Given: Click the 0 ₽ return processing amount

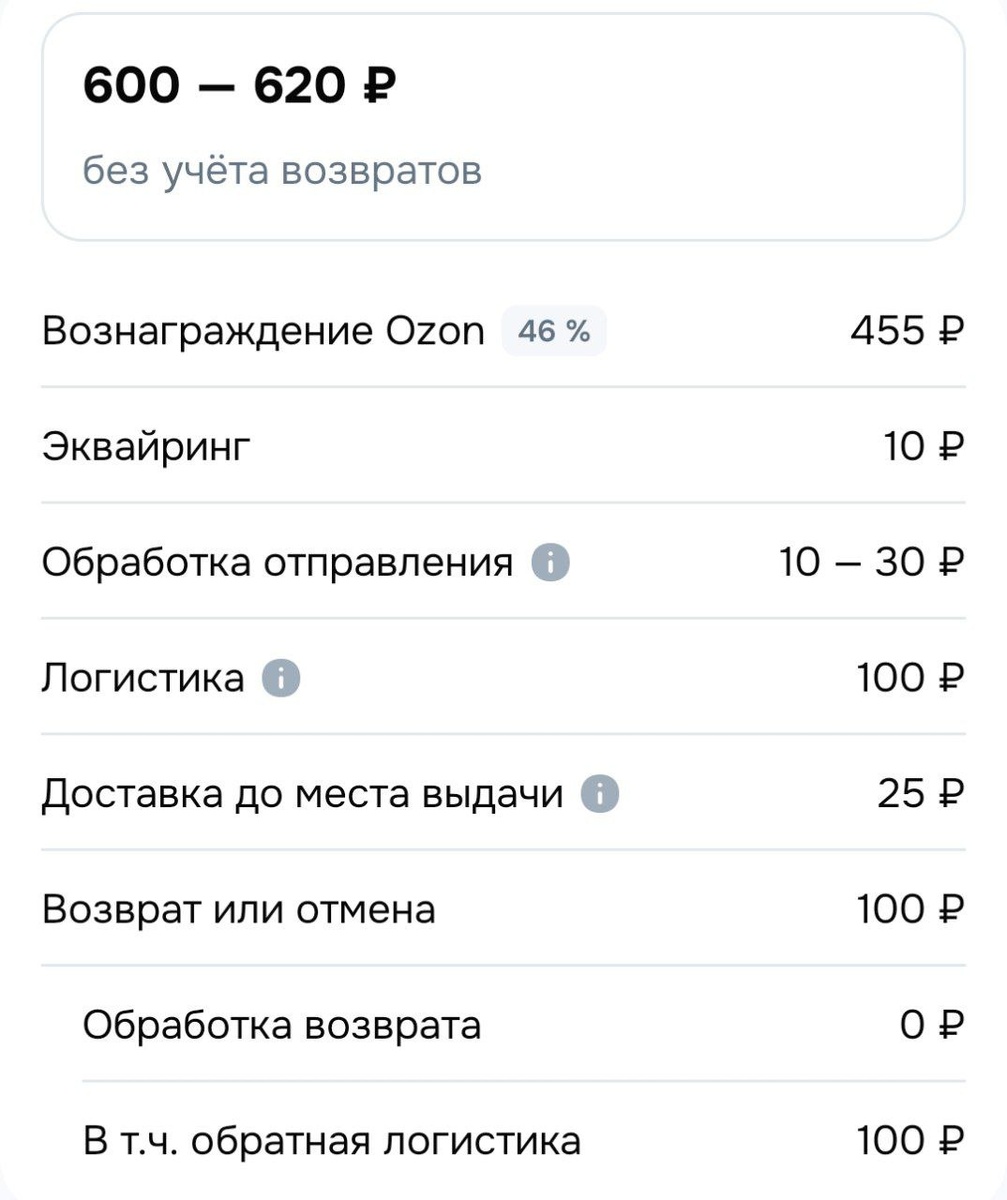Looking at the screenshot, I should (930, 1026).
